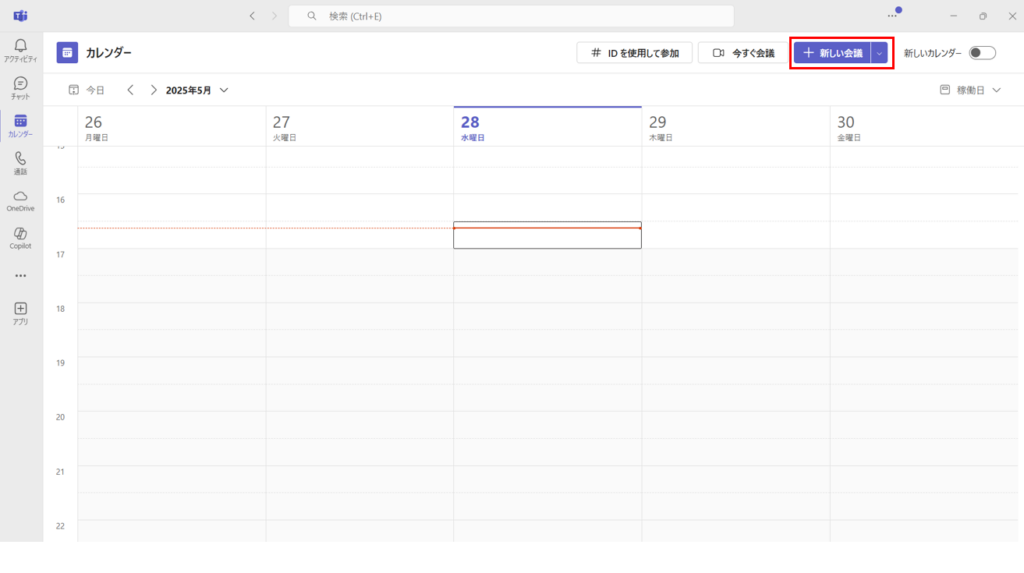Select Friday 30 column header
Viewport: 1024px width, 573px height.
tap(924, 127)
